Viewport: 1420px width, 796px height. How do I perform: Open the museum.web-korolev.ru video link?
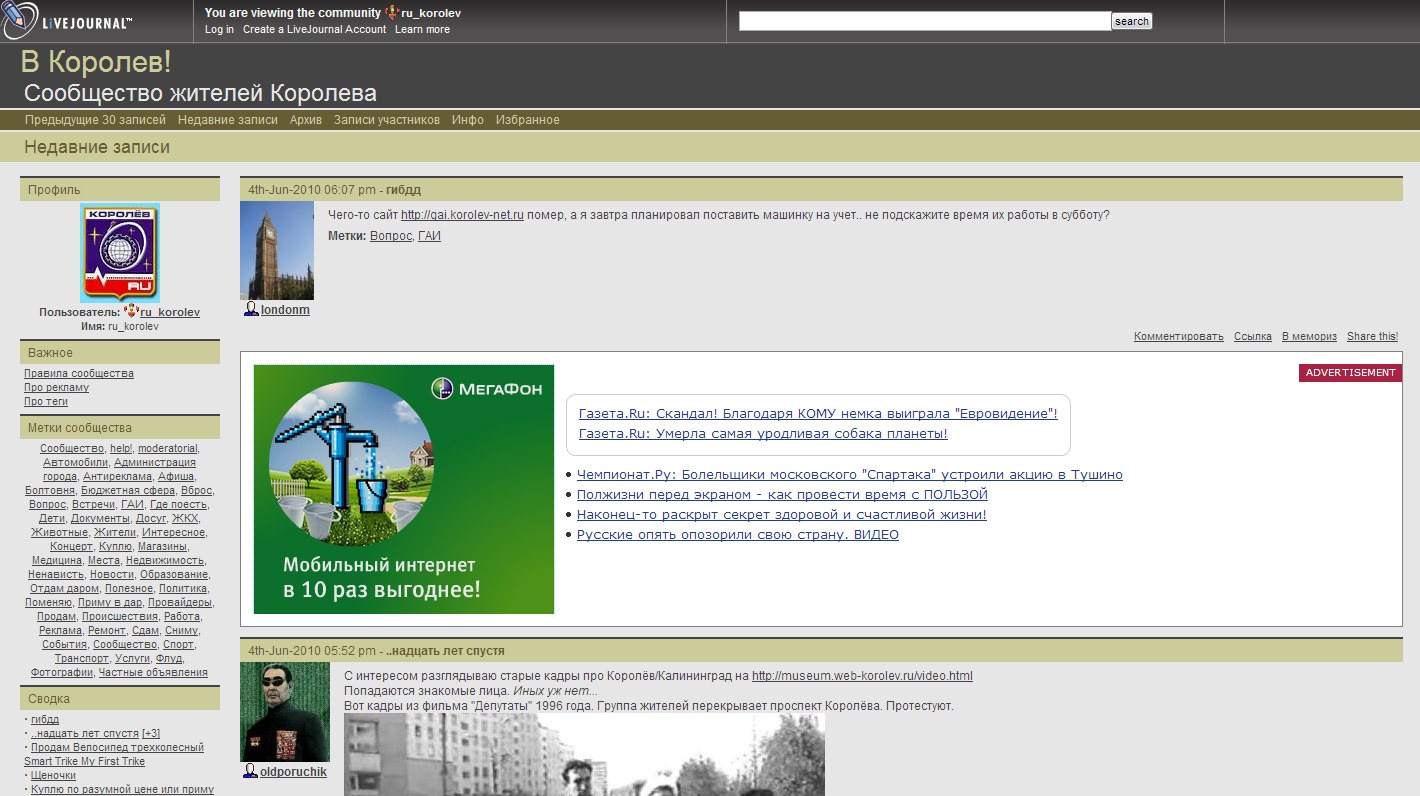tap(862, 676)
